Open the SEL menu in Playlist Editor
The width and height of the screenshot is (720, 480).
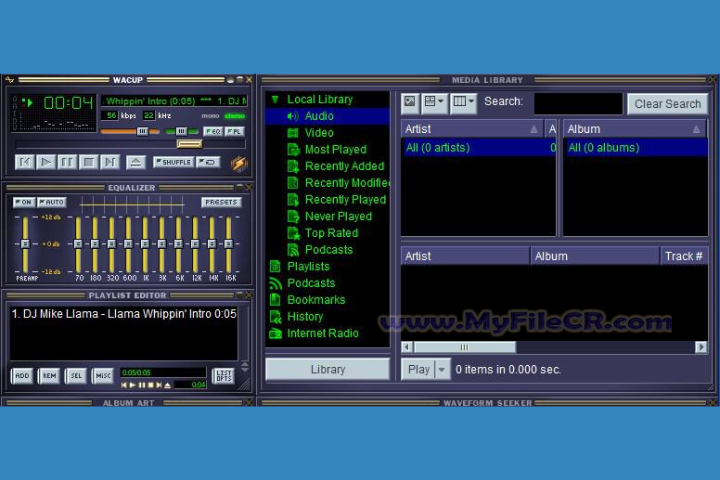(76, 376)
